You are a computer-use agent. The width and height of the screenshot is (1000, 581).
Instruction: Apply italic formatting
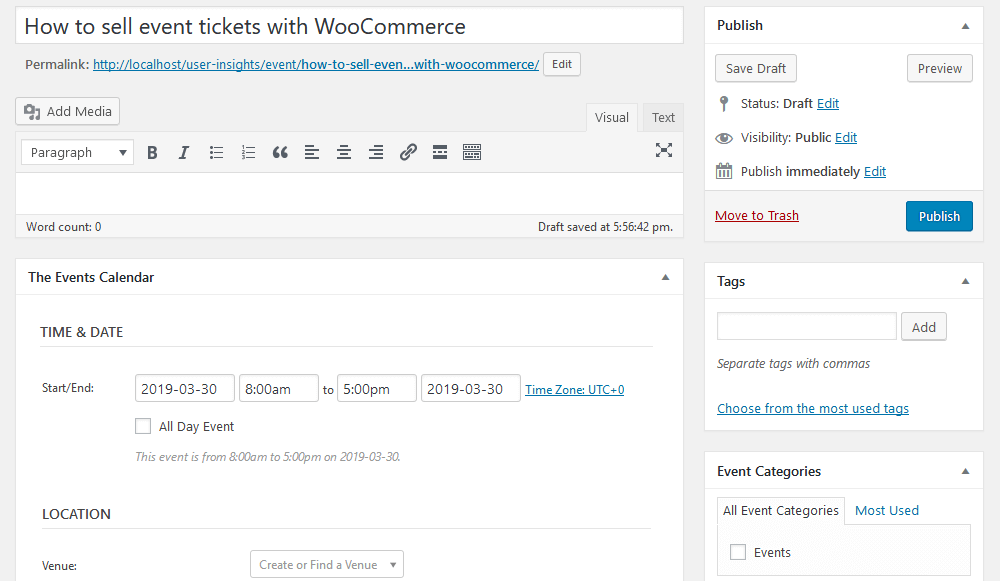click(184, 152)
